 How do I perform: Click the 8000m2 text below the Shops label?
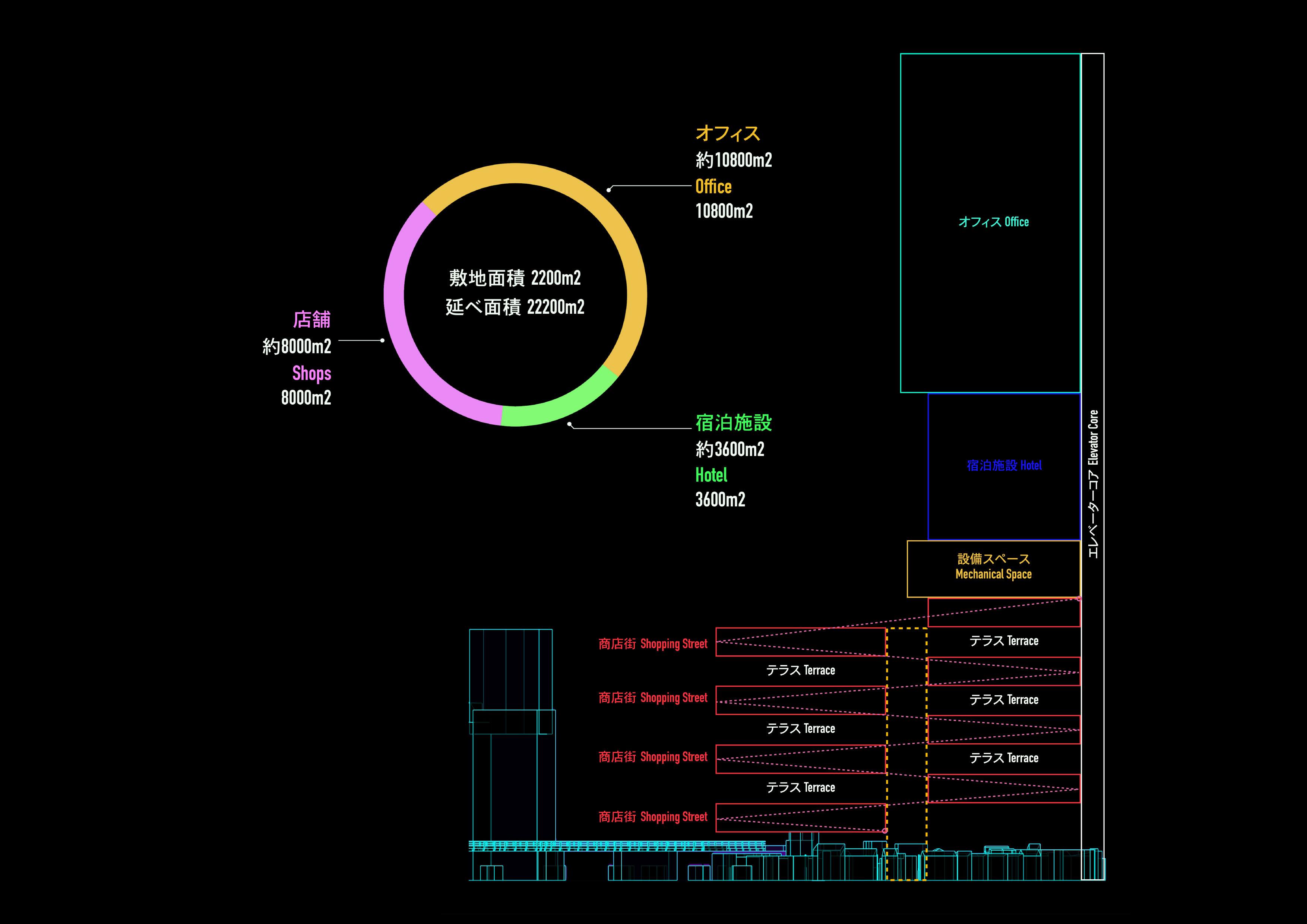(306, 398)
